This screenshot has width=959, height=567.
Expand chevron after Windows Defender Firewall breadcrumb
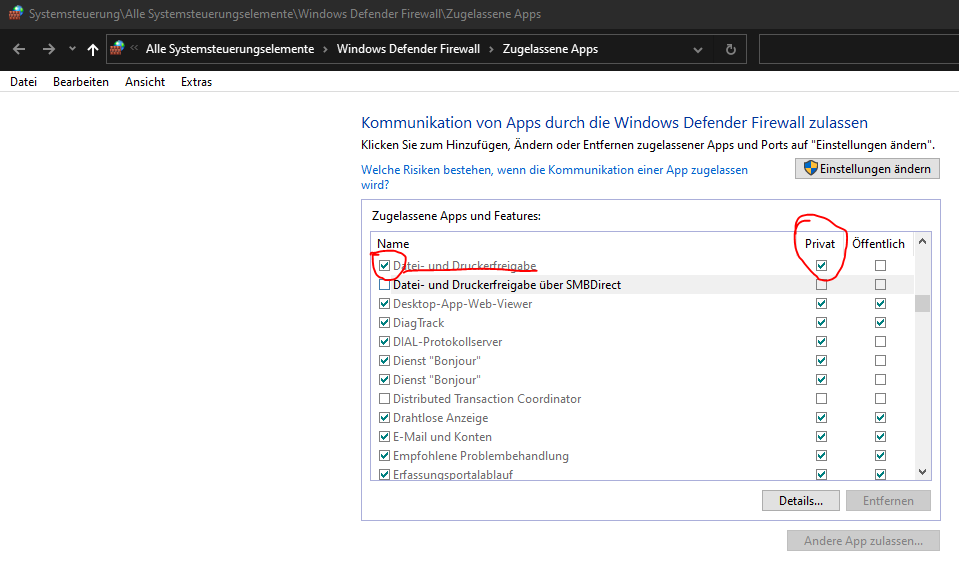(x=491, y=50)
